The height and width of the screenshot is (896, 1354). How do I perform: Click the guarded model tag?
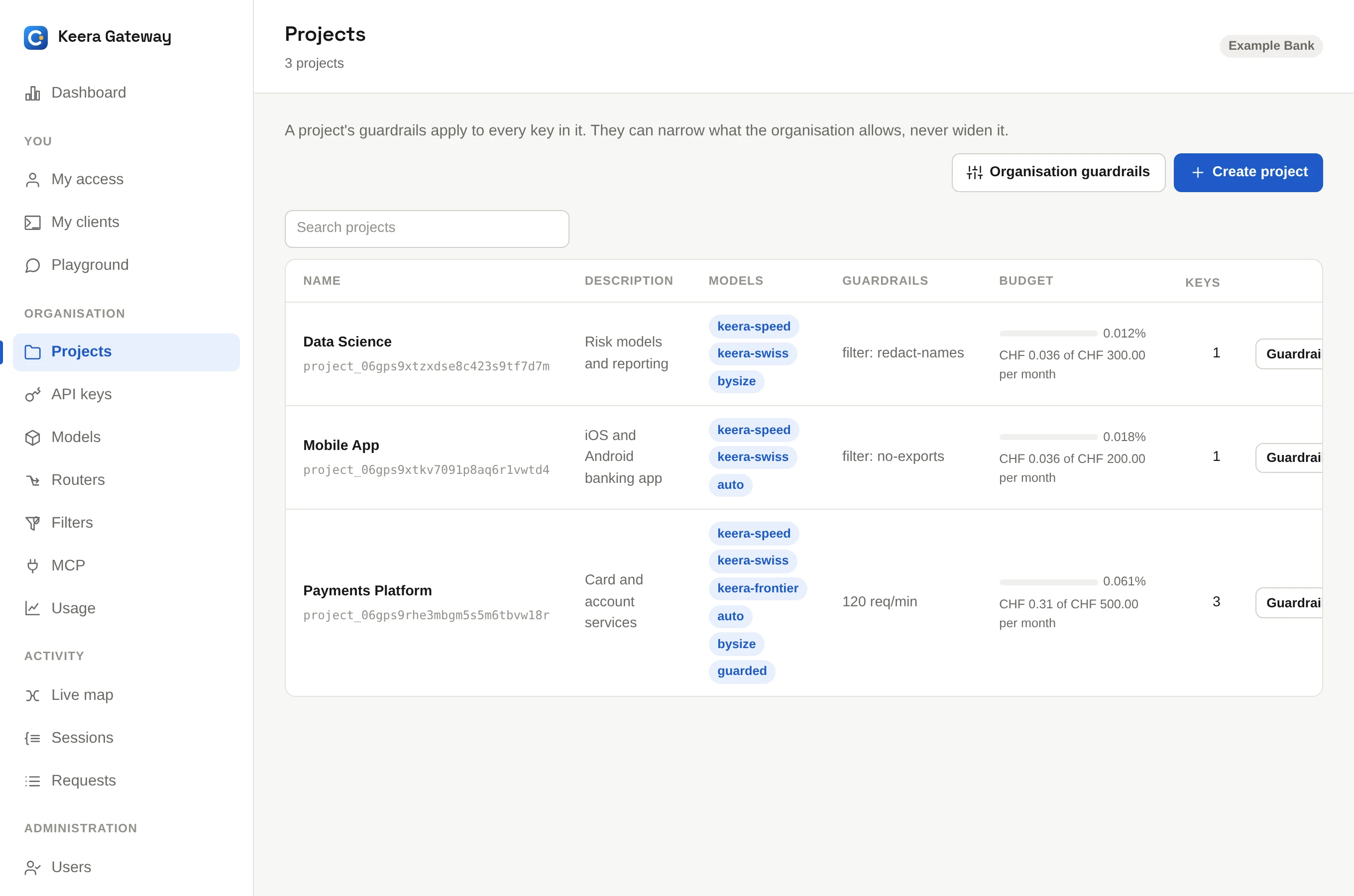pyautogui.click(x=742, y=672)
